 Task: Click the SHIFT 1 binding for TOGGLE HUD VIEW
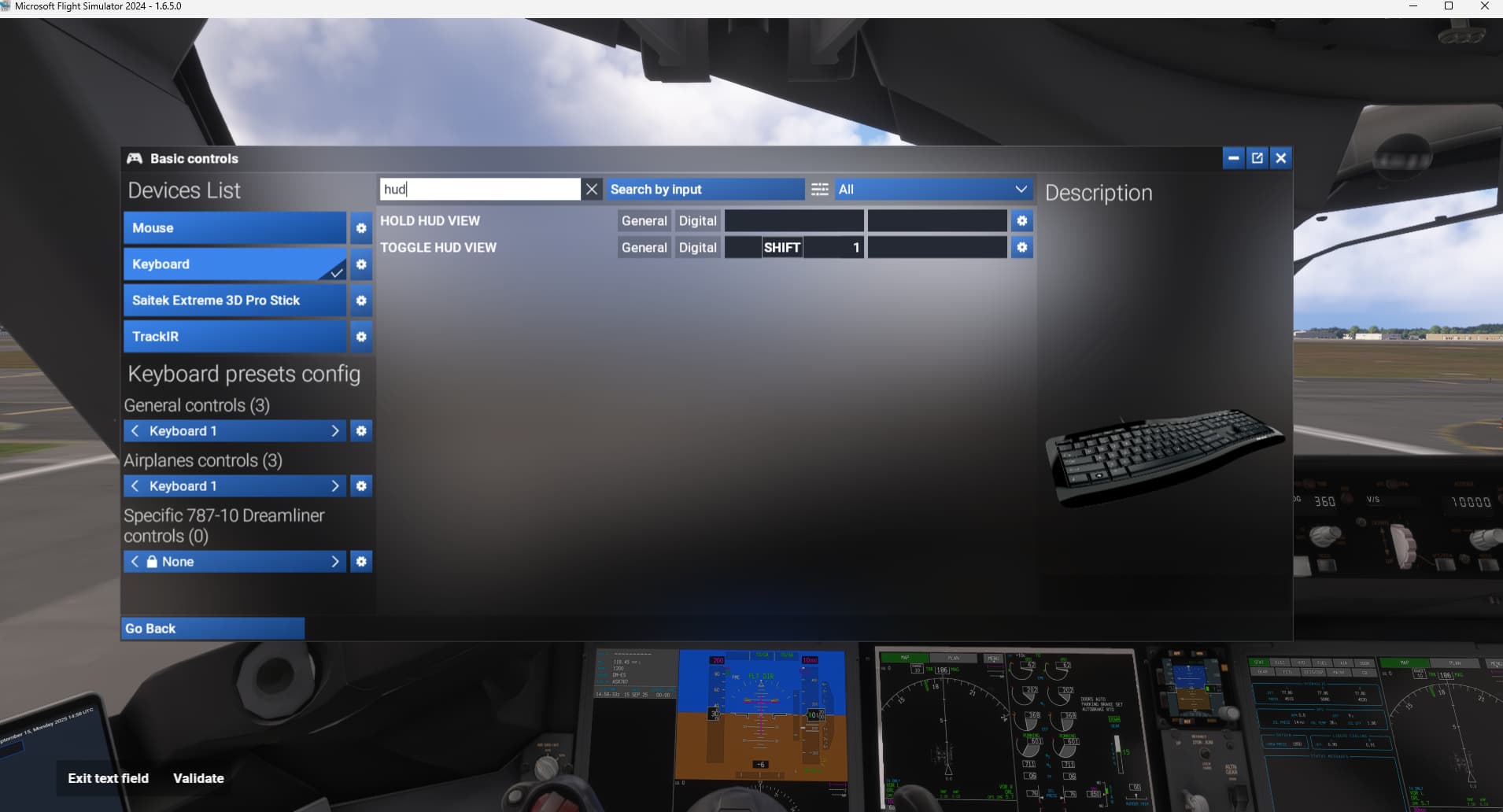[793, 248]
